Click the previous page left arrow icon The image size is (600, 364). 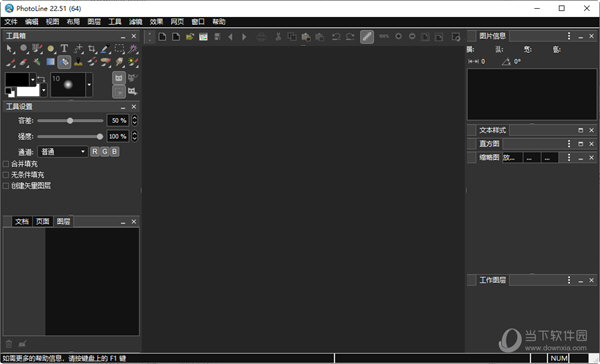click(x=230, y=37)
